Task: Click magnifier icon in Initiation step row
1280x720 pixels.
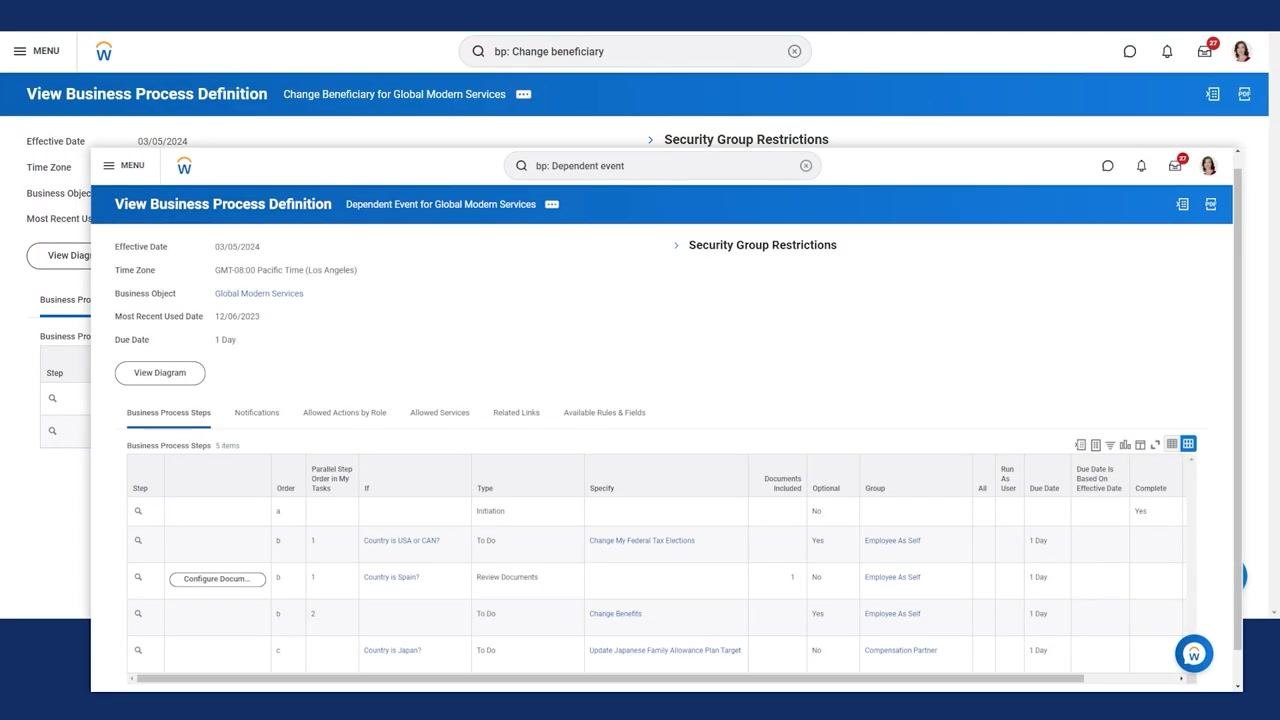Action: [x=139, y=511]
